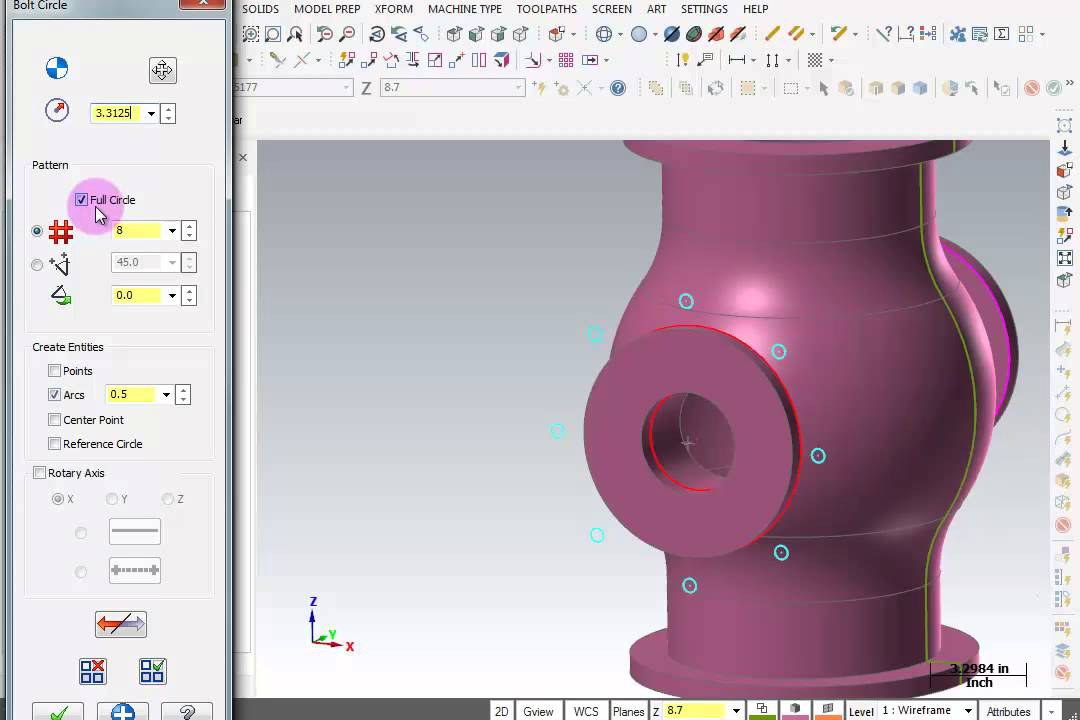
Task: Open the arc diameter 0.5 dropdown
Action: tap(166, 395)
